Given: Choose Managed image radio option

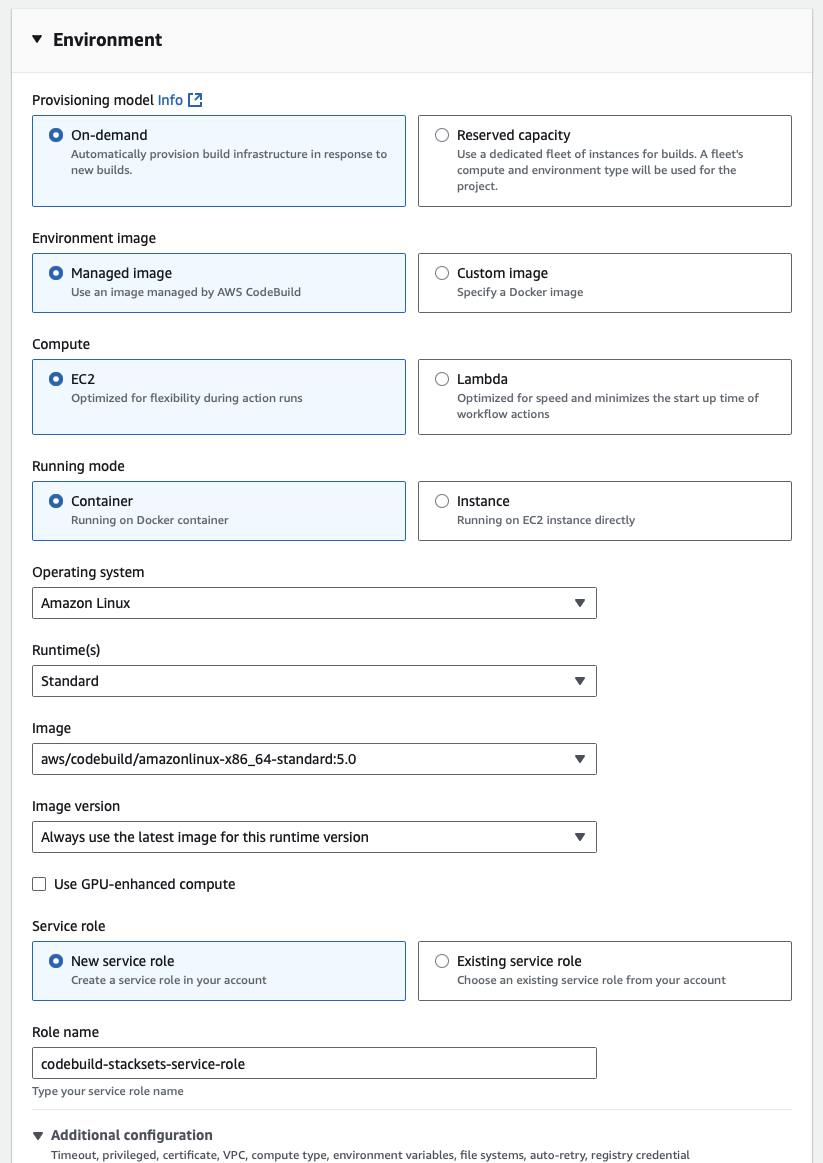Looking at the screenshot, I should click(x=56, y=273).
